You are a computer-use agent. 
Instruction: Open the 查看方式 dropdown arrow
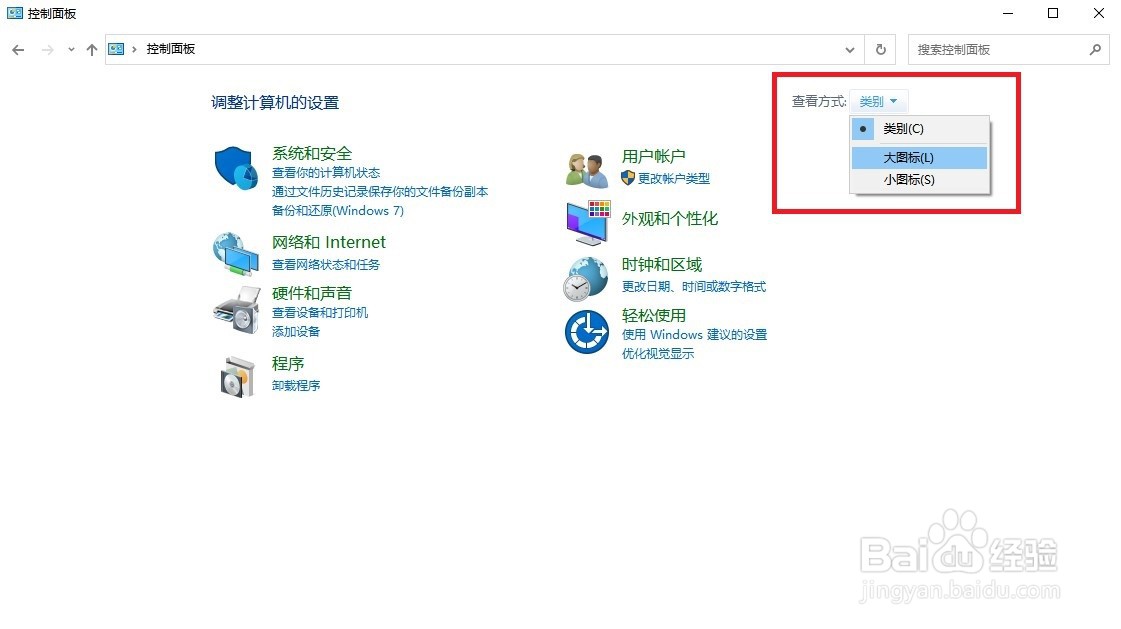point(893,101)
